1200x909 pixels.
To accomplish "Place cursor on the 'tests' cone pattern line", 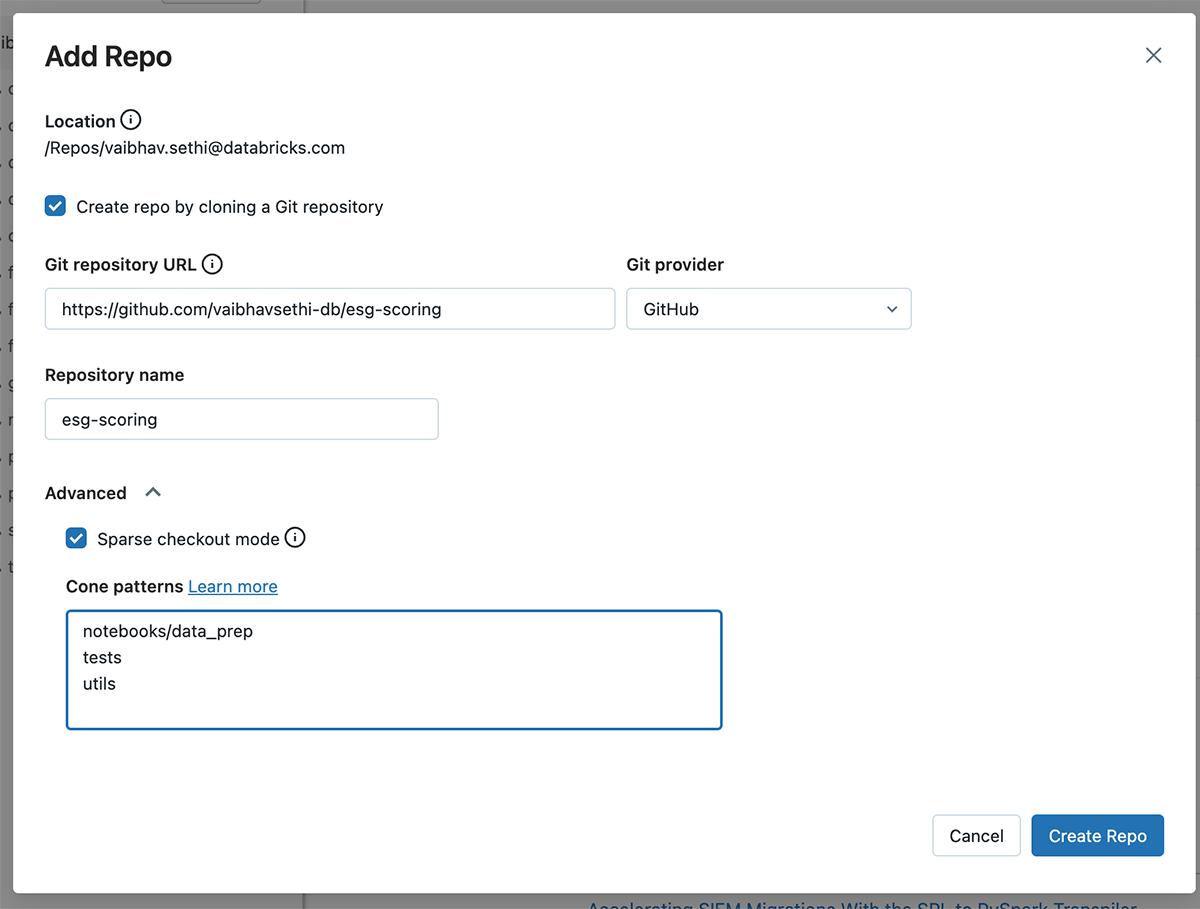I will [x=102, y=658].
